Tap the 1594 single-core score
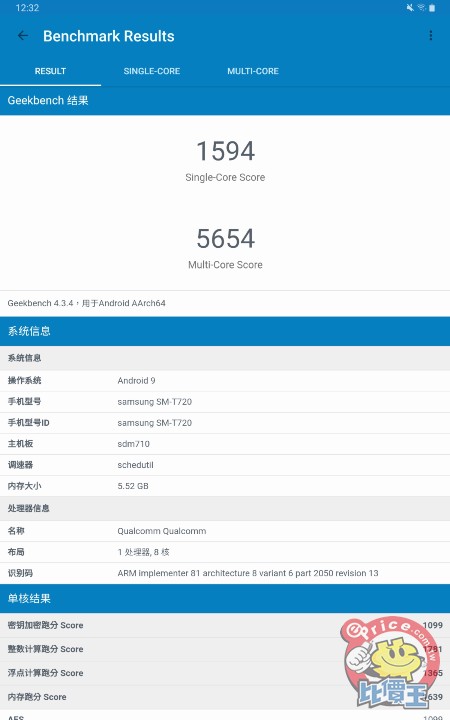 (225, 151)
